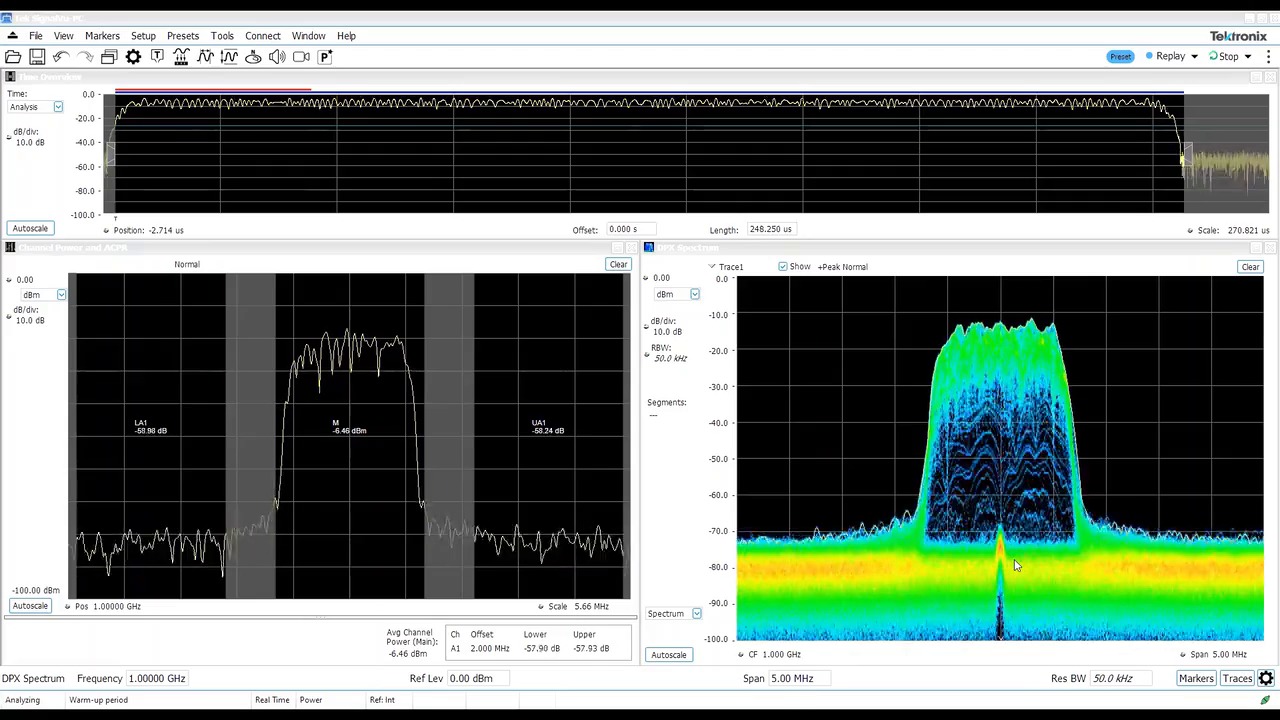Click the Autoscale button in the spectrum panel

click(x=668, y=654)
